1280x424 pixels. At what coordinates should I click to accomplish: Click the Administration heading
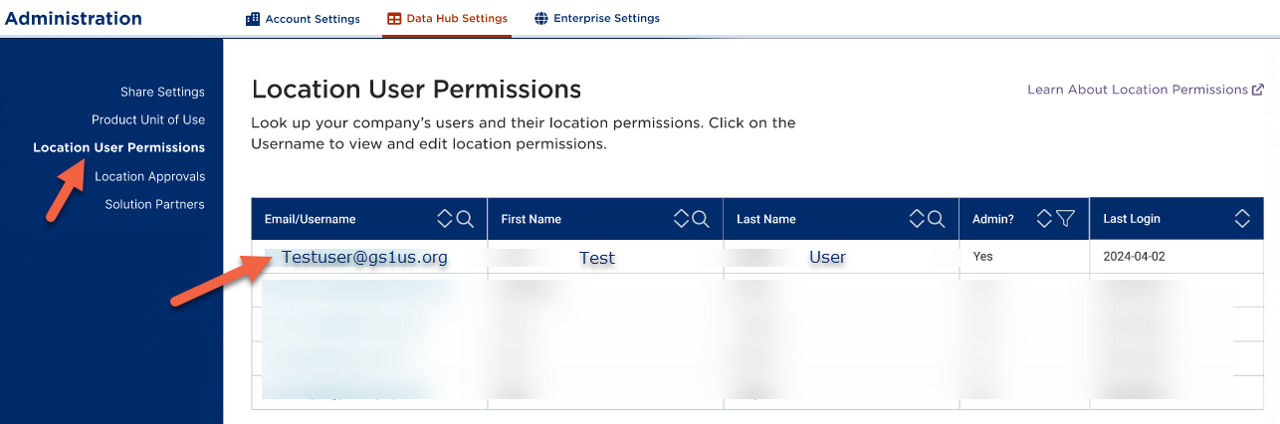pos(73,19)
